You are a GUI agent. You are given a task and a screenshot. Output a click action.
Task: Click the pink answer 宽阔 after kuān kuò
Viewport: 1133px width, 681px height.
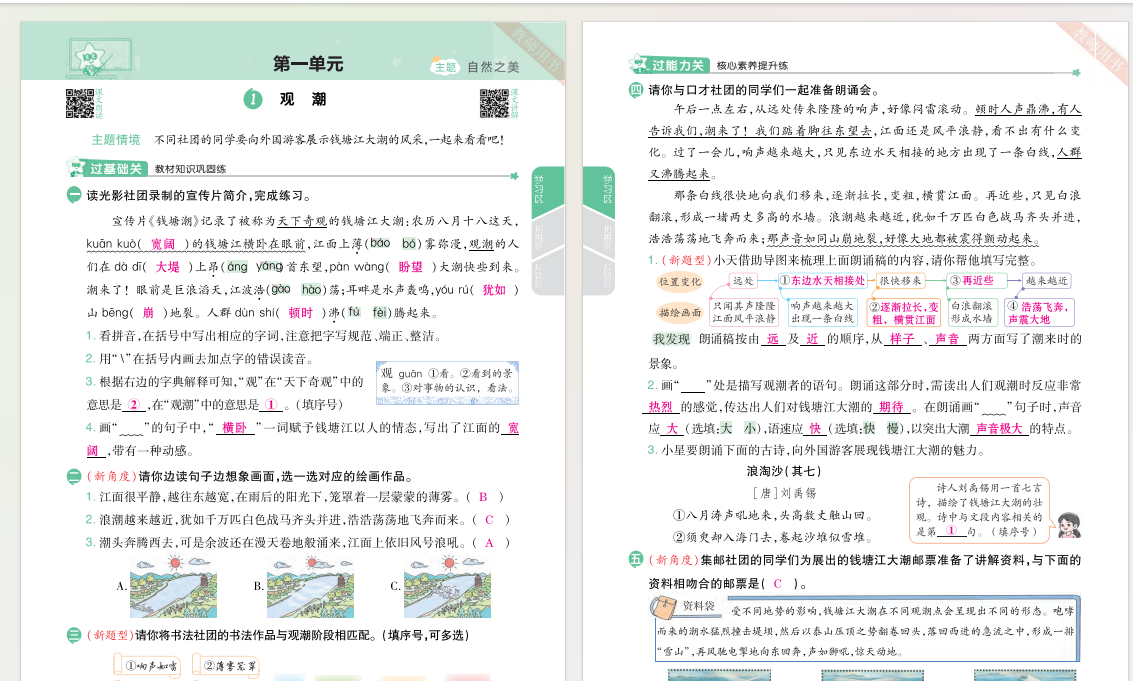(x=163, y=244)
